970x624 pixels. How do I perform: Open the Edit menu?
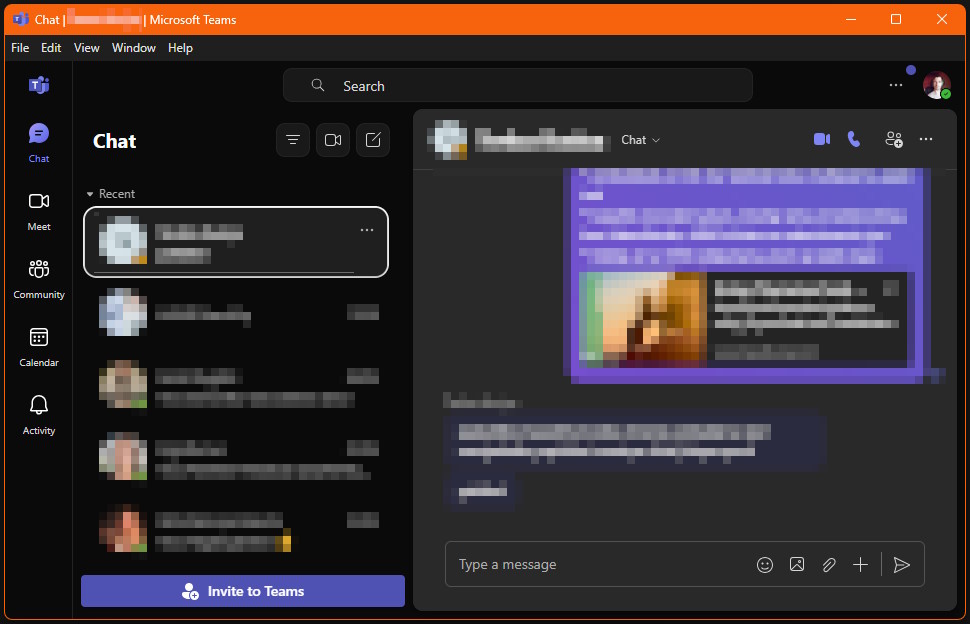coord(51,48)
